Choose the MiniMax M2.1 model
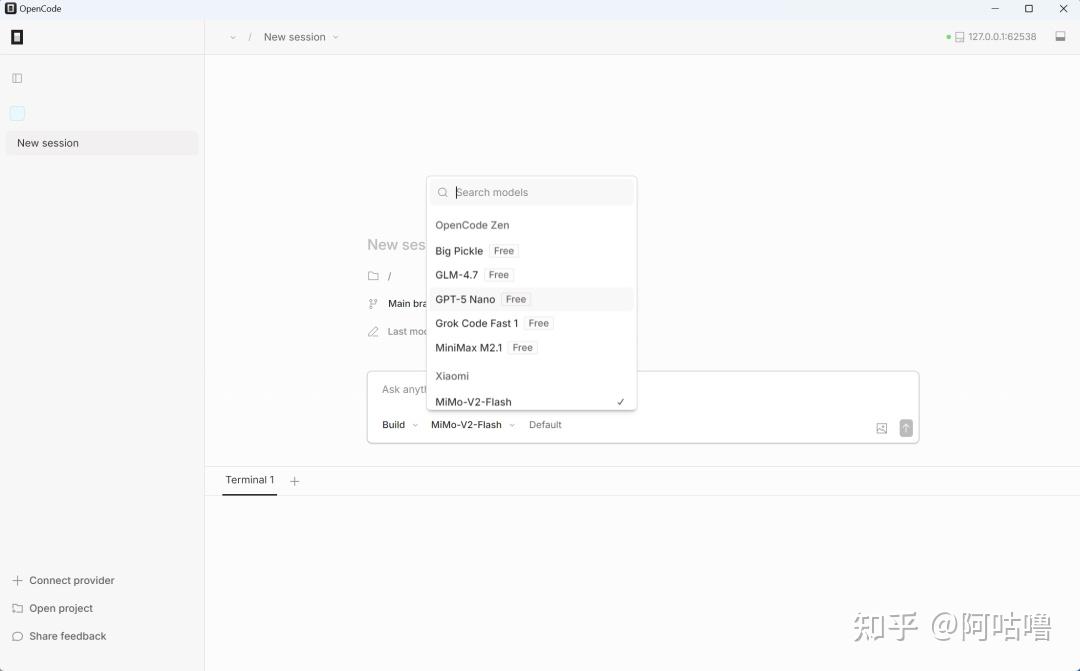Viewport: 1080px width, 671px height. click(x=532, y=348)
